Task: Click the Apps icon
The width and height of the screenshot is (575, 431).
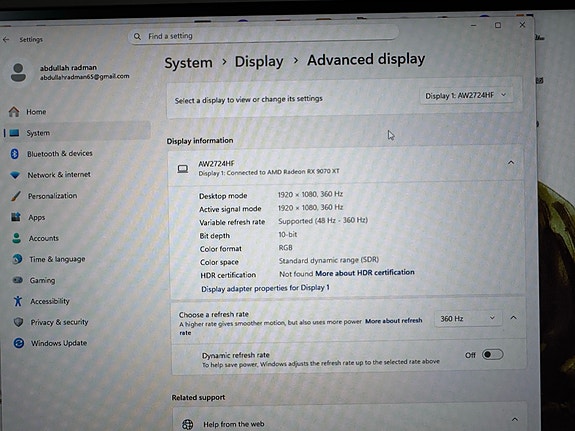Action: coord(16,217)
